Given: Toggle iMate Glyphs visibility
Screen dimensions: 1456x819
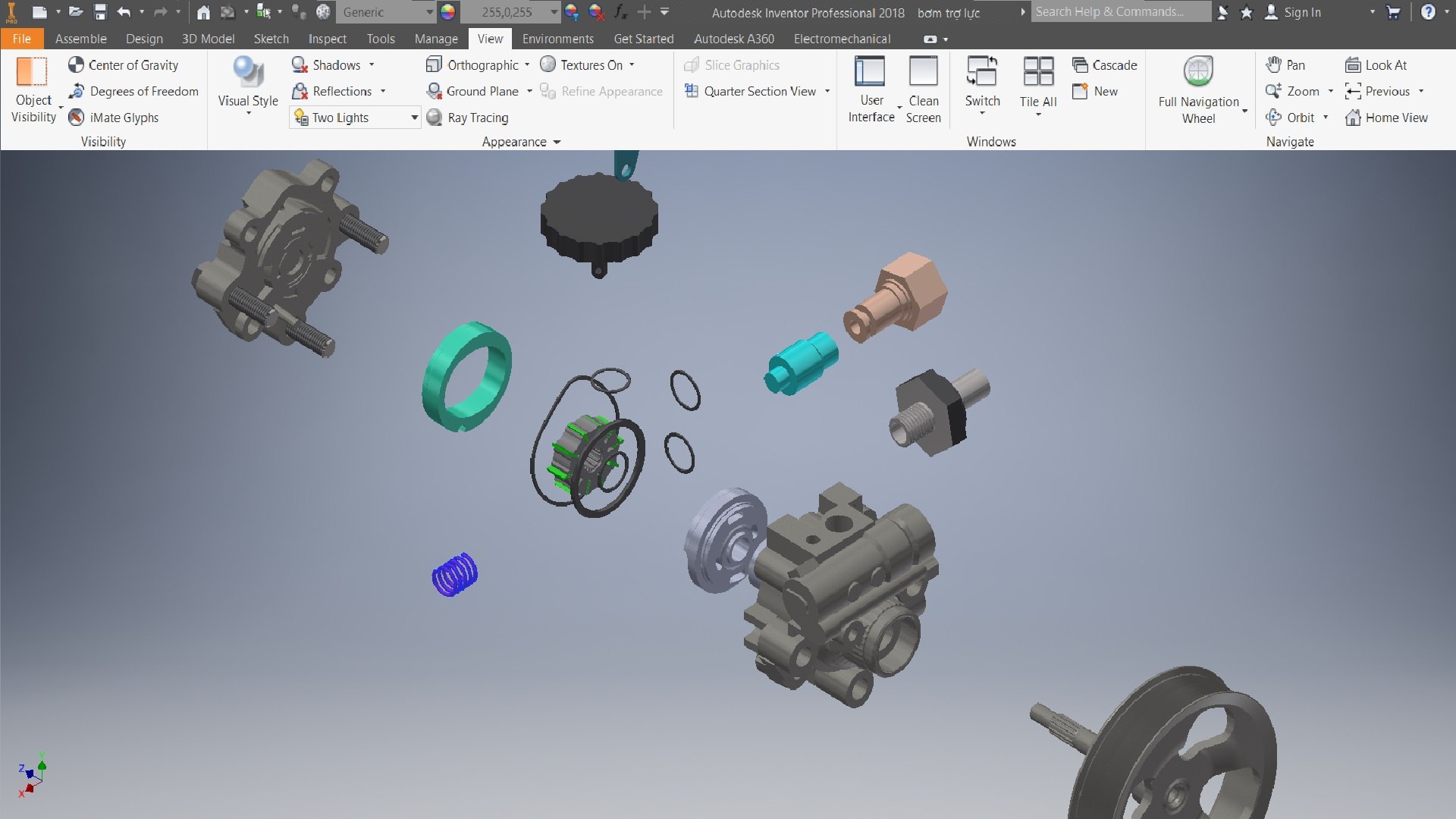Looking at the screenshot, I should (113, 118).
